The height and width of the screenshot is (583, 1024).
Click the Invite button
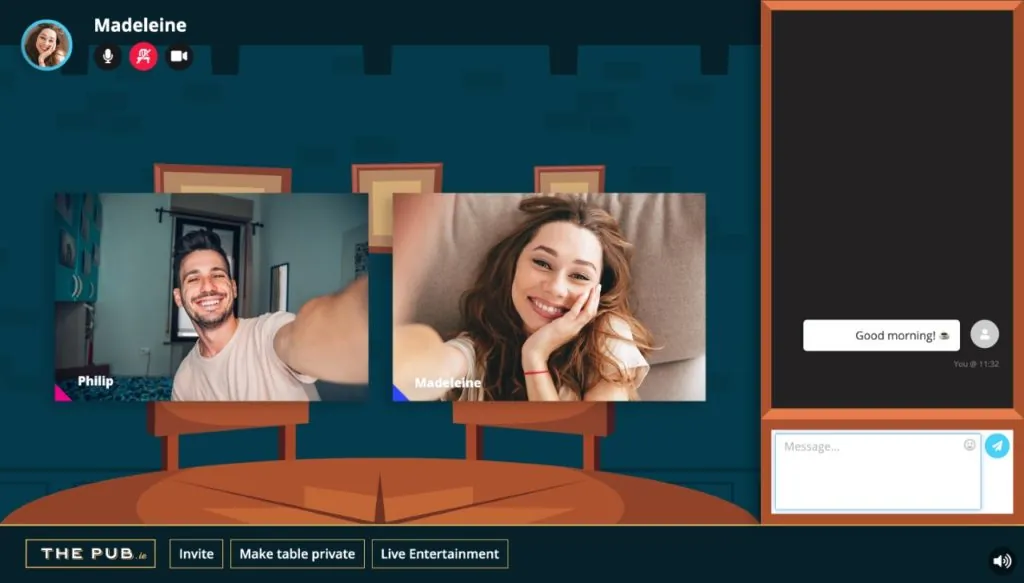[x=196, y=554]
